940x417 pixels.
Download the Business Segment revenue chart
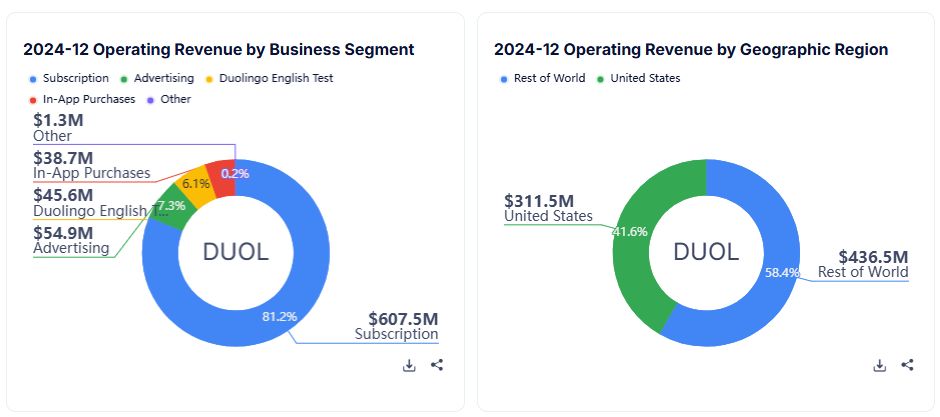(x=409, y=365)
